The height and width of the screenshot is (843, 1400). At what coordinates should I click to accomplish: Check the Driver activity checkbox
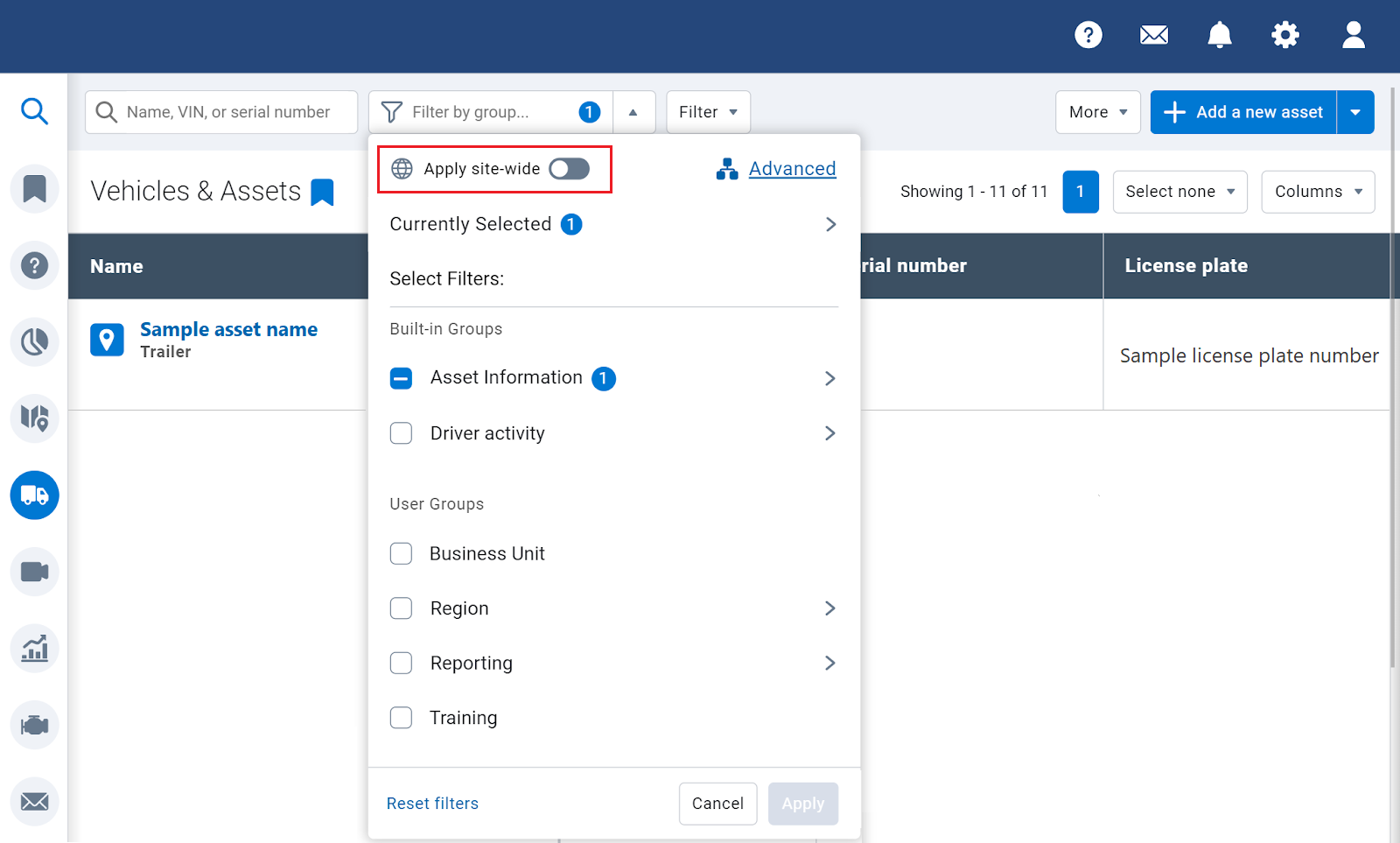401,432
